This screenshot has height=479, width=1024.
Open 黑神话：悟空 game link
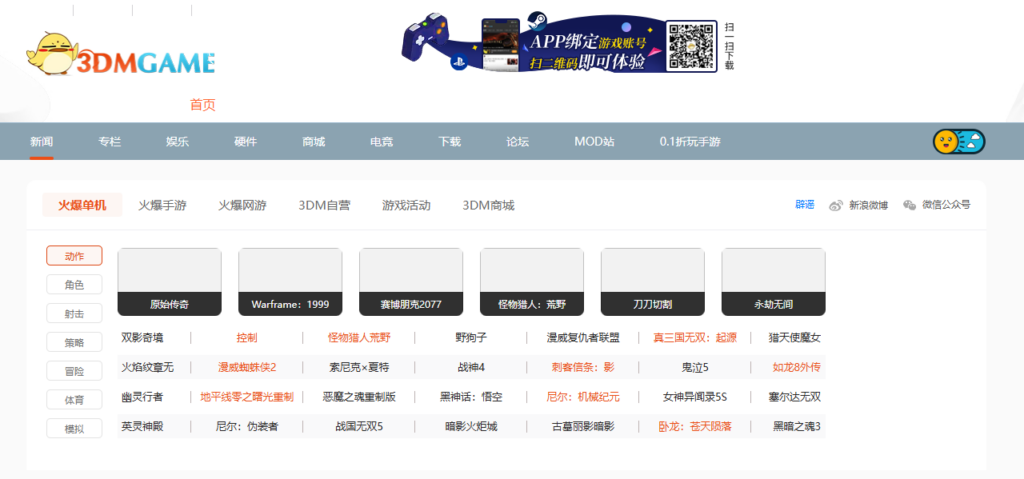[x=471, y=397]
